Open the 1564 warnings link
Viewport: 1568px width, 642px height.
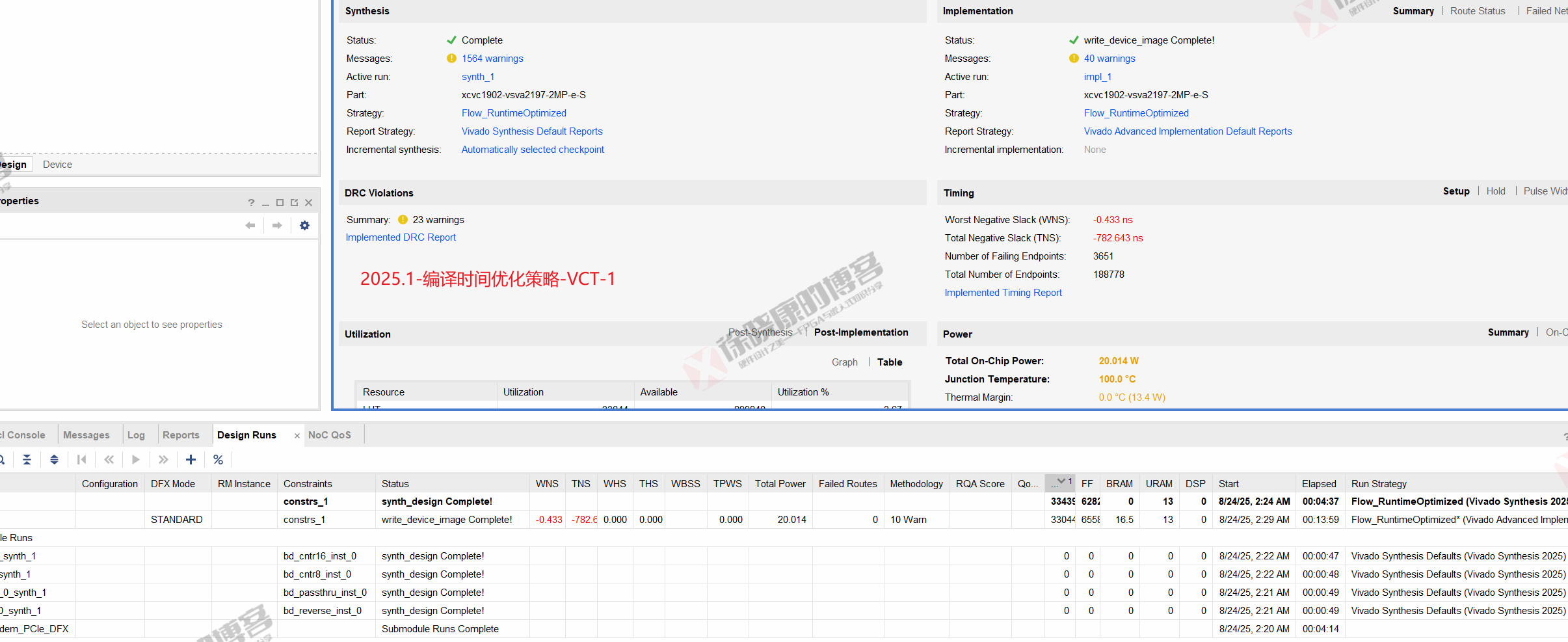492,59
